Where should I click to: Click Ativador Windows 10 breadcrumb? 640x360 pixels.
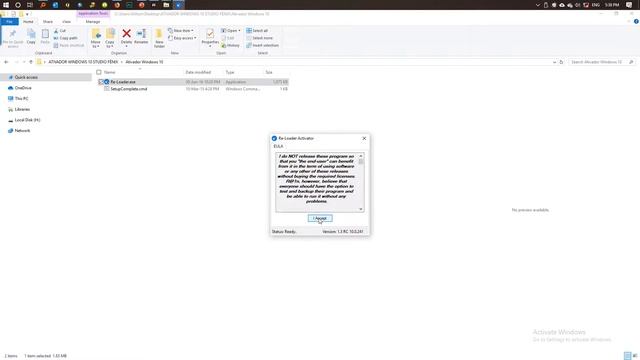pos(144,62)
